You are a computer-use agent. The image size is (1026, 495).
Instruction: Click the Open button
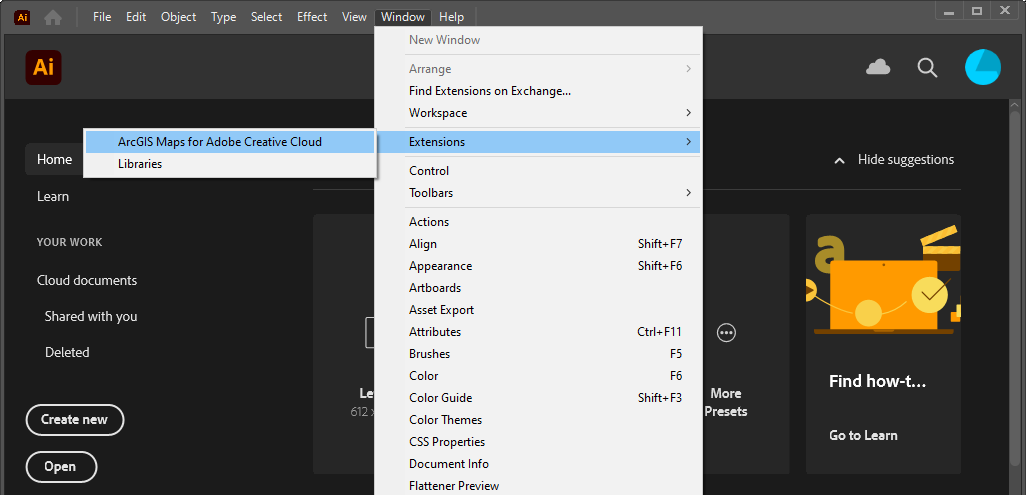(61, 467)
